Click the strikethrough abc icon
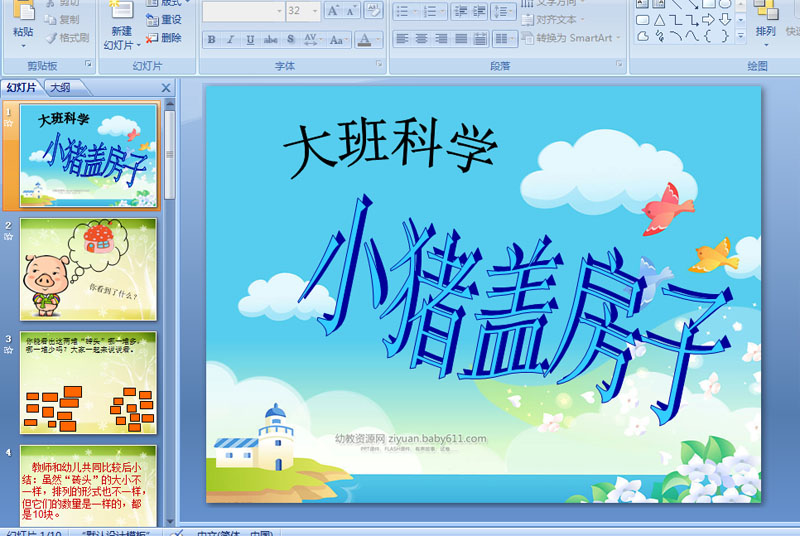 [x=270, y=40]
